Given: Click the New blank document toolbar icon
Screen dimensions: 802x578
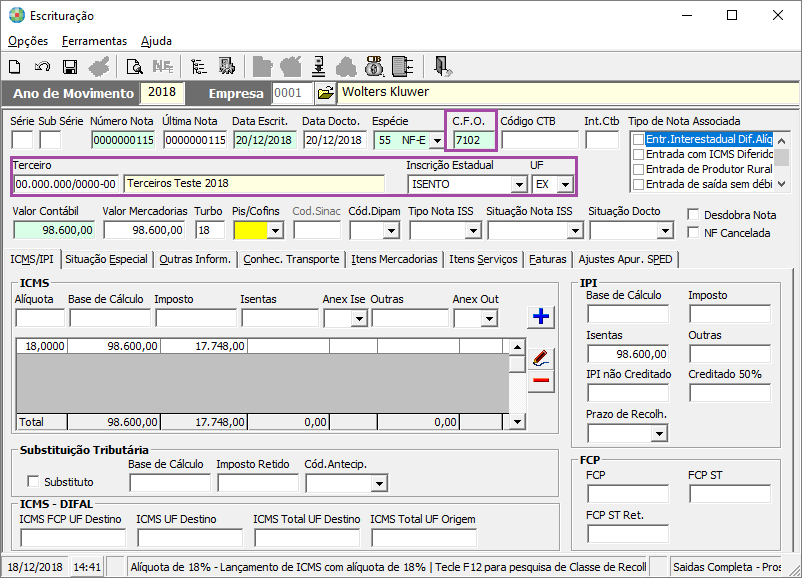Looking at the screenshot, I should [x=15, y=67].
